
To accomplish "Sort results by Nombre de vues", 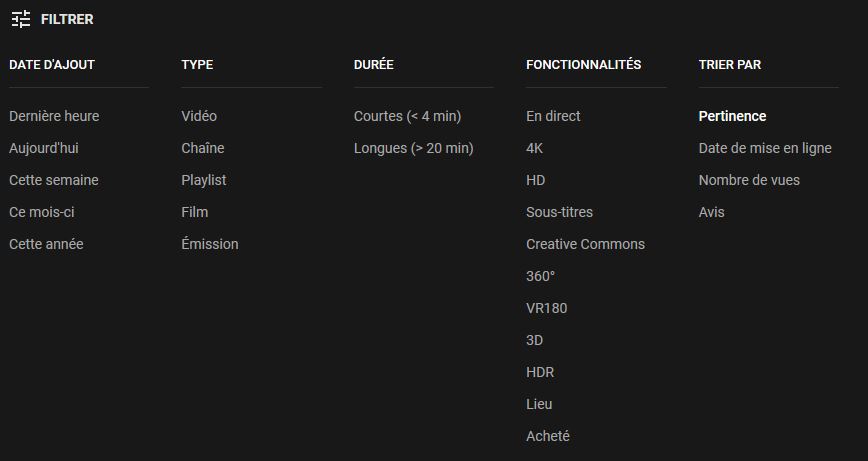I will coord(749,180).
